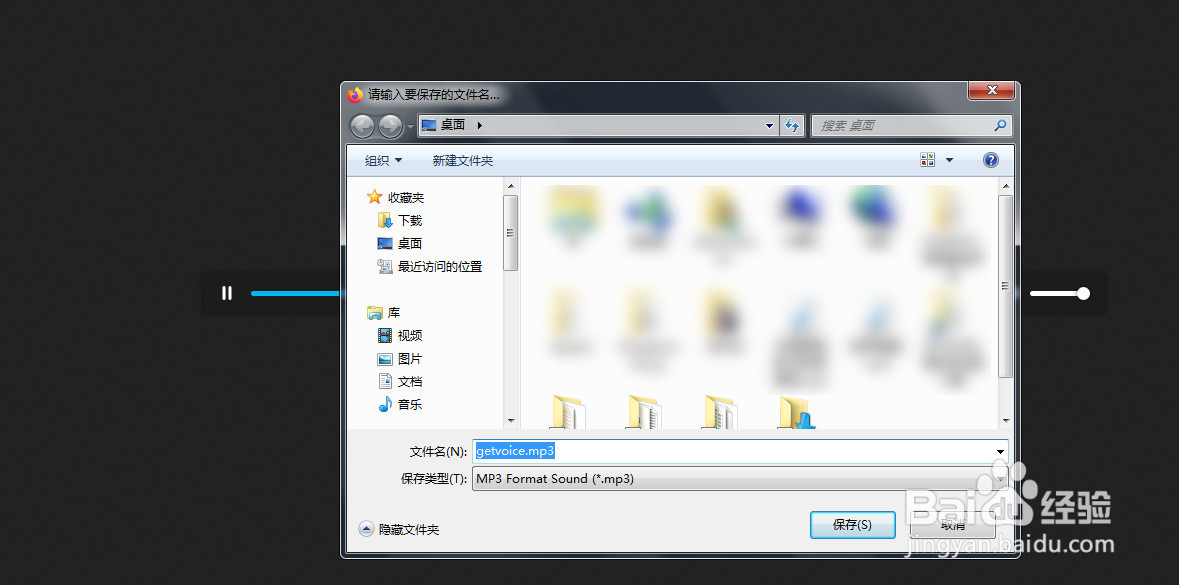Open the 文件名 dropdown arrow
This screenshot has height=585, width=1179.
pos(1001,452)
